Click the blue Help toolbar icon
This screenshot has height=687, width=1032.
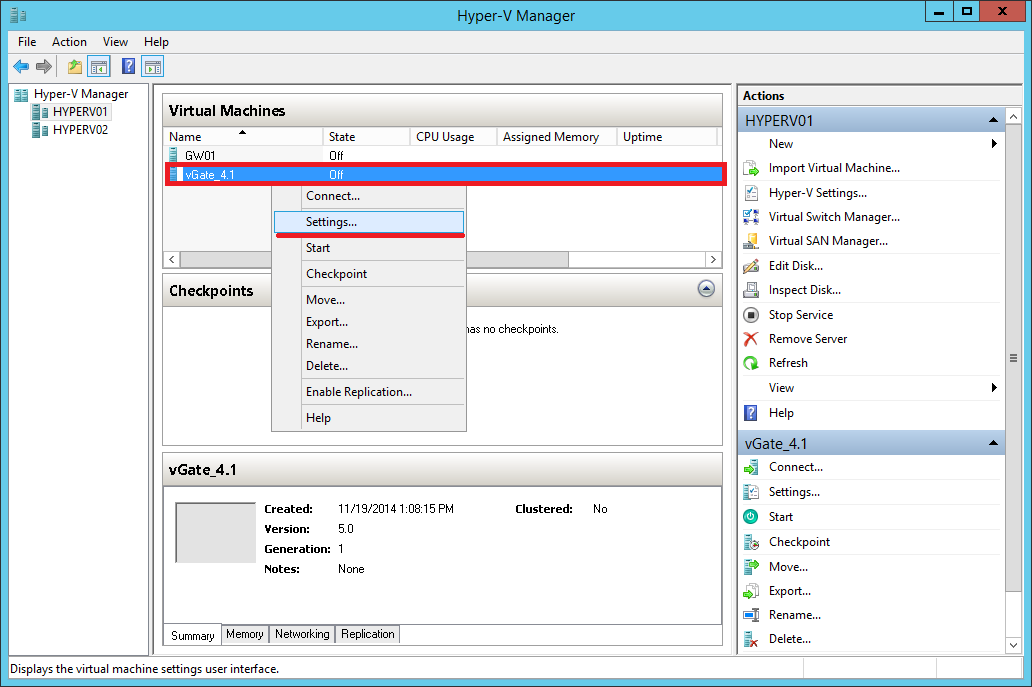coord(128,66)
